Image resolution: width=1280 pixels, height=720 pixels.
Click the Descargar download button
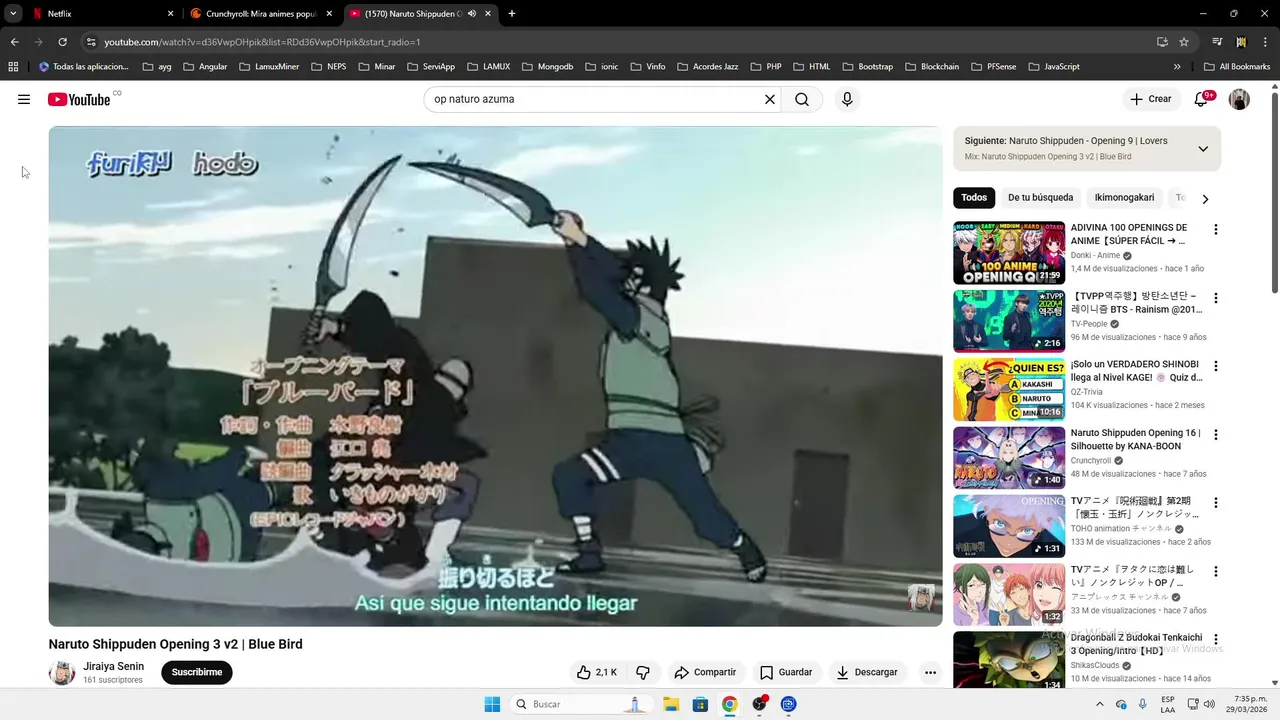click(867, 672)
